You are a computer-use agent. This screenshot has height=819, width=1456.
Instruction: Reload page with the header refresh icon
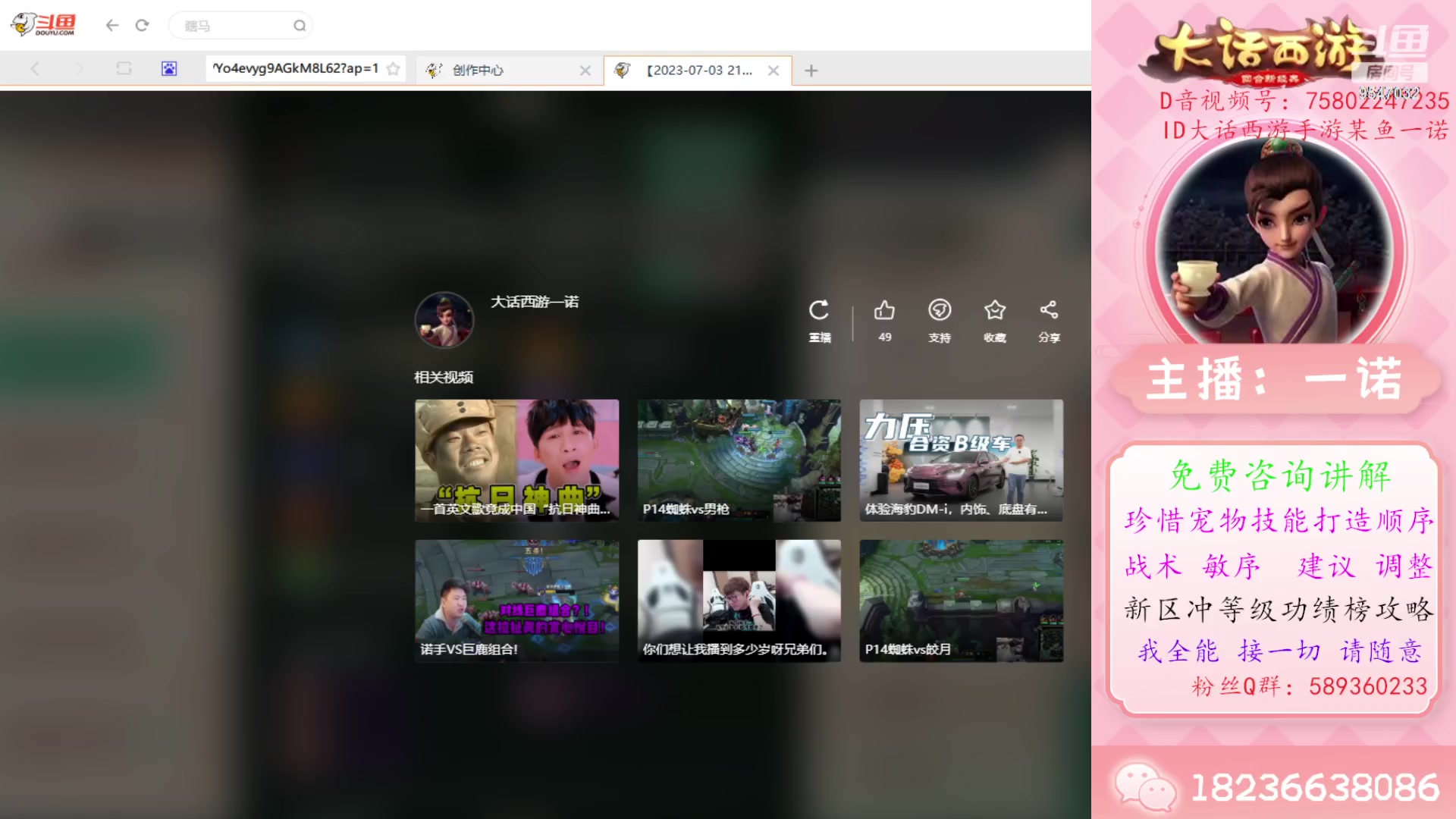click(142, 26)
